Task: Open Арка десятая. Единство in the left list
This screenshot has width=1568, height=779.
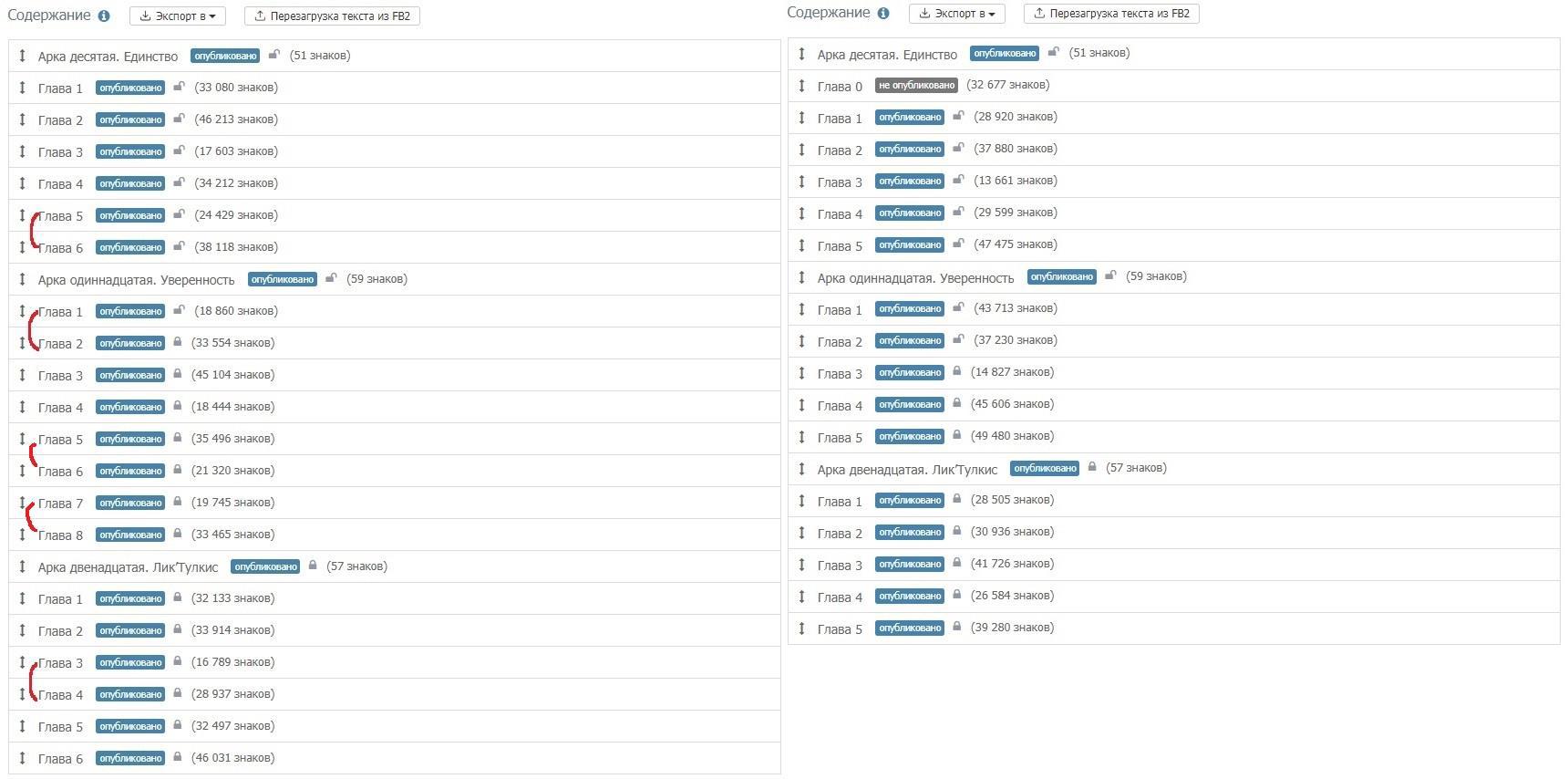Action: coord(108,57)
